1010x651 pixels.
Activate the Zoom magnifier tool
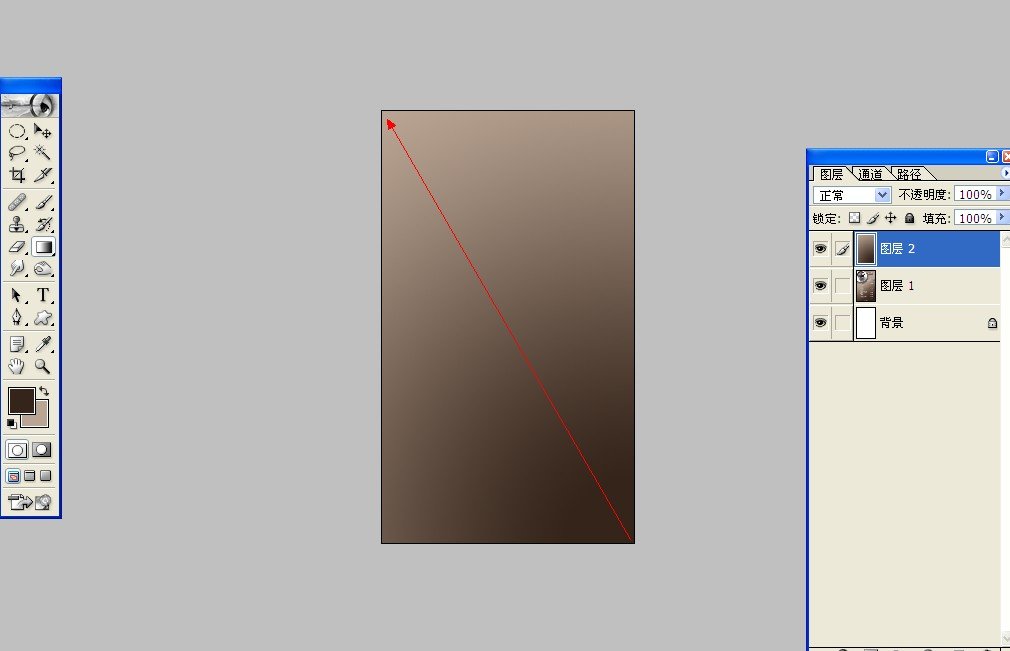point(43,367)
